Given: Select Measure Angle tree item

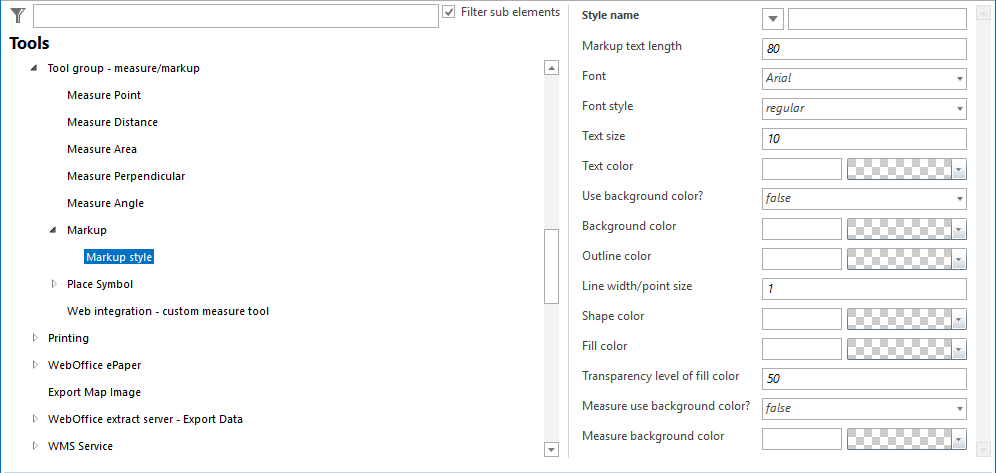Looking at the screenshot, I should [105, 203].
